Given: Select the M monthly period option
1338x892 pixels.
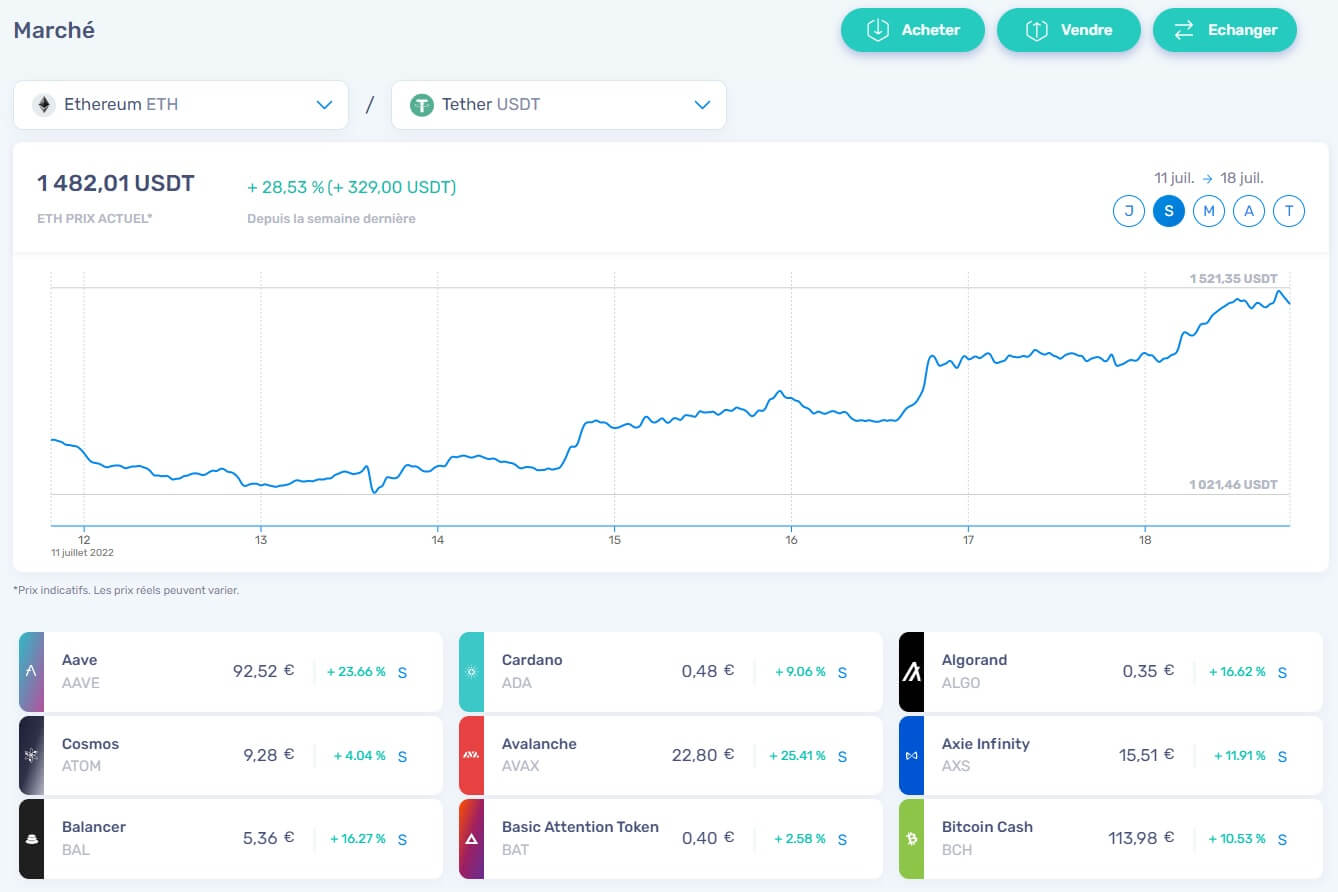Looking at the screenshot, I should [1208, 211].
